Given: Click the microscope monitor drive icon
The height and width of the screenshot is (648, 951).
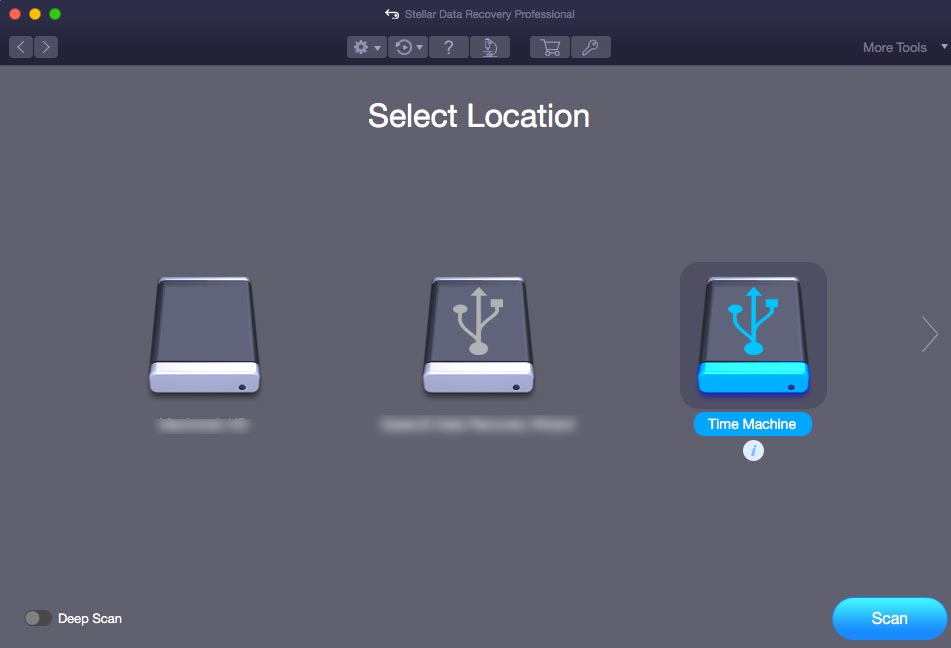Looking at the screenshot, I should click(490, 47).
